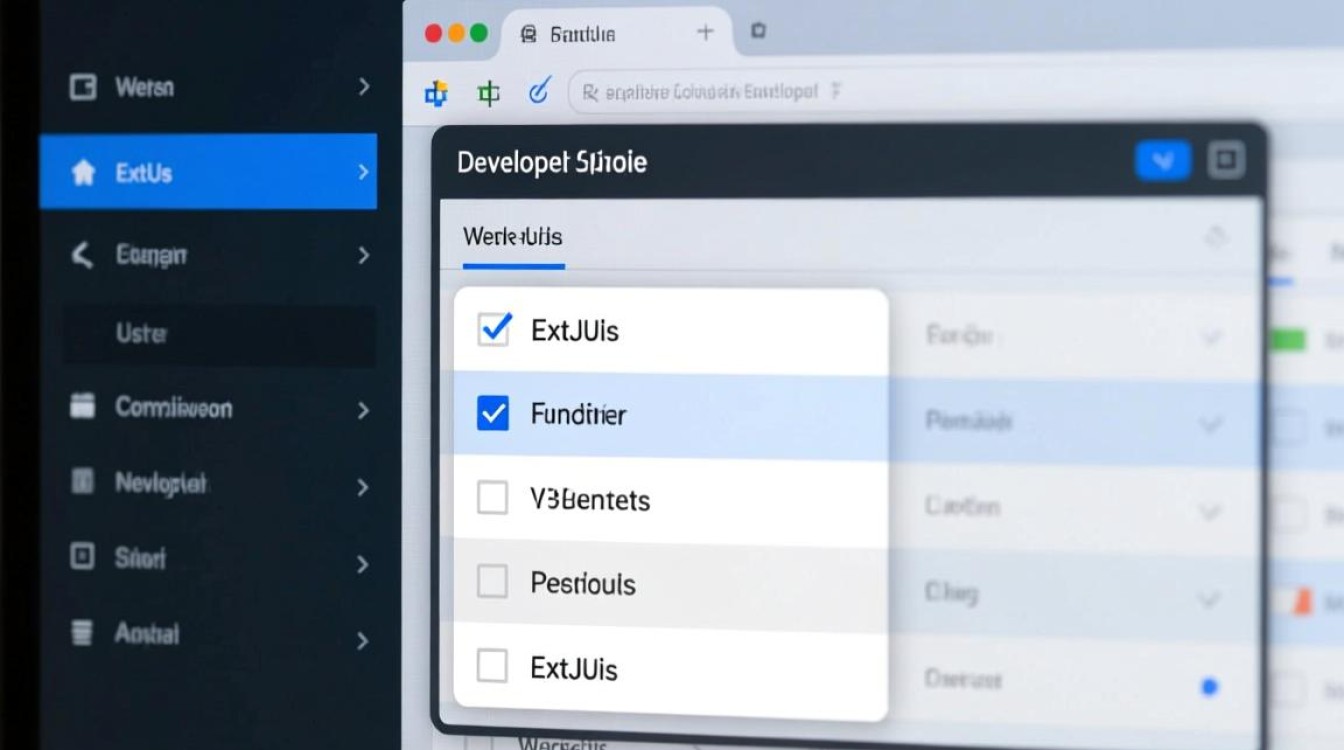Click the page icon on the Bandiuis browser tab
The width and height of the screenshot is (1344, 750).
click(x=529, y=34)
